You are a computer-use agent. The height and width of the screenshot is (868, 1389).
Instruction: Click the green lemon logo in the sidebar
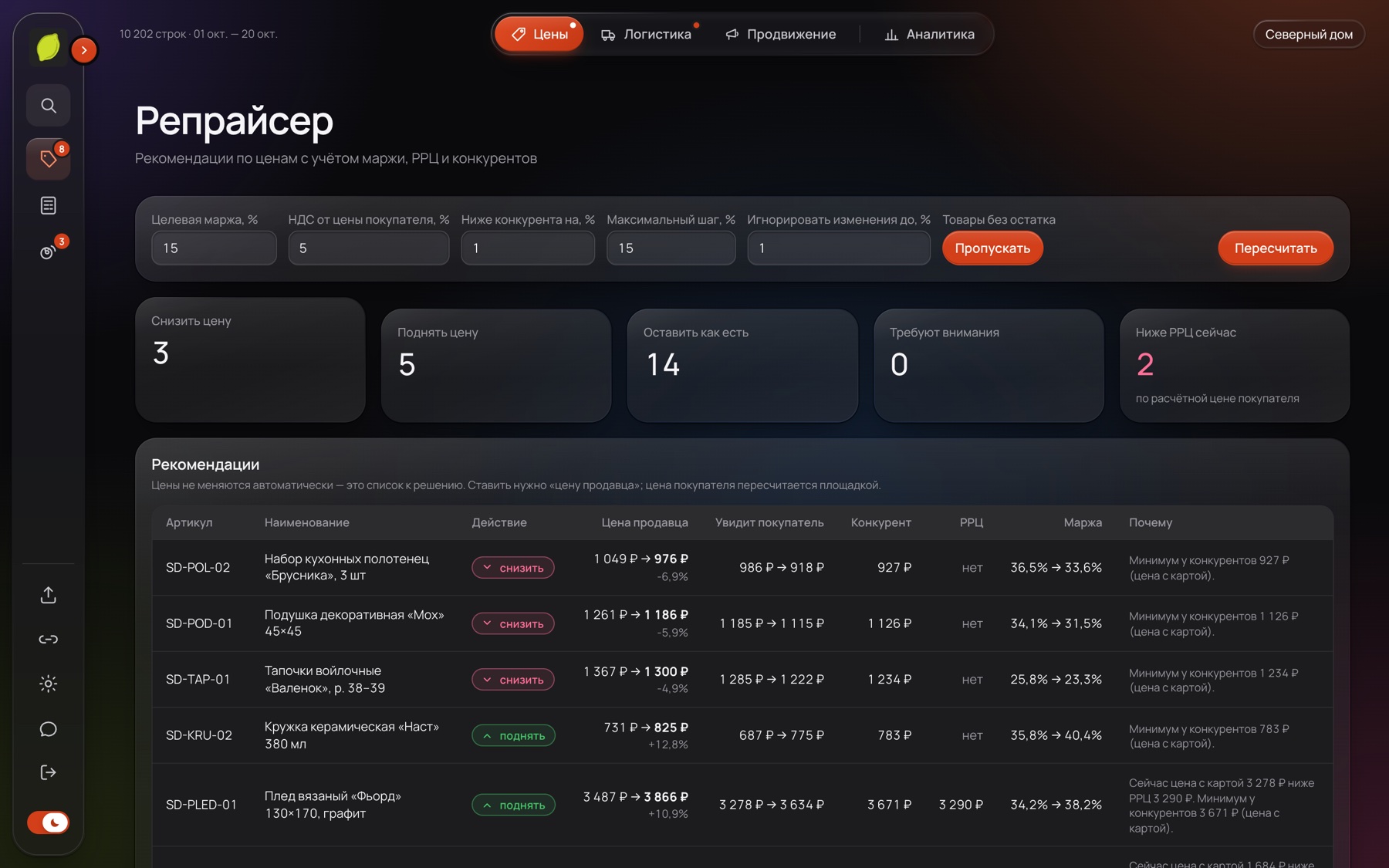pos(48,48)
